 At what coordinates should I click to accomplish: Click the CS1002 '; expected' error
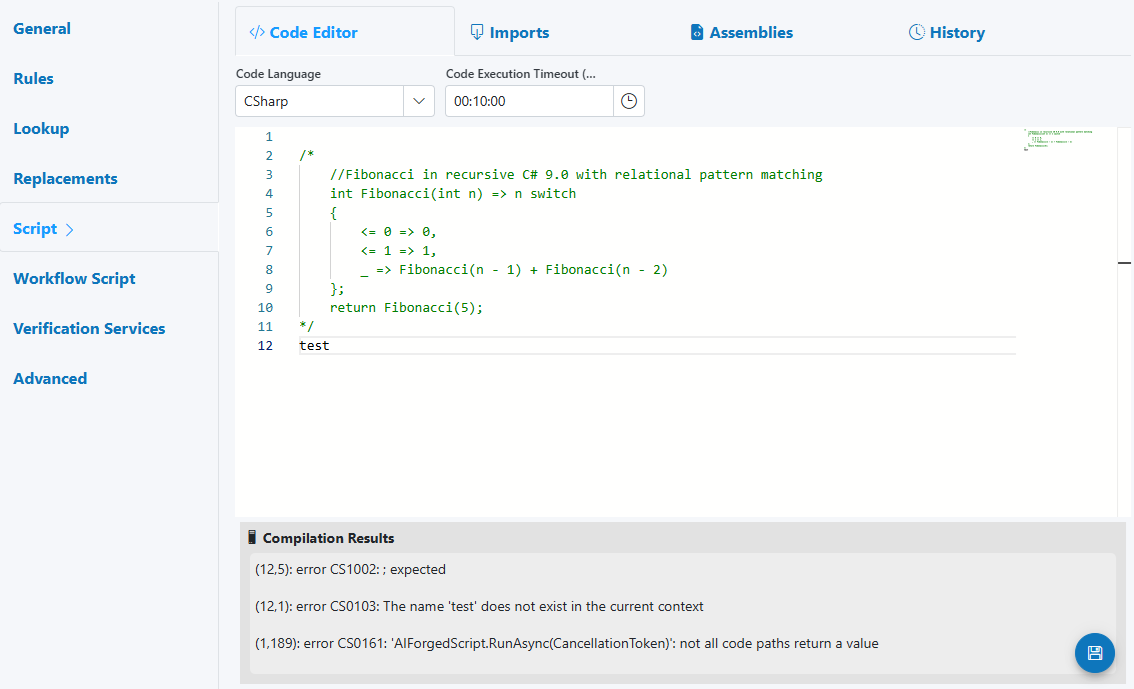(350, 569)
